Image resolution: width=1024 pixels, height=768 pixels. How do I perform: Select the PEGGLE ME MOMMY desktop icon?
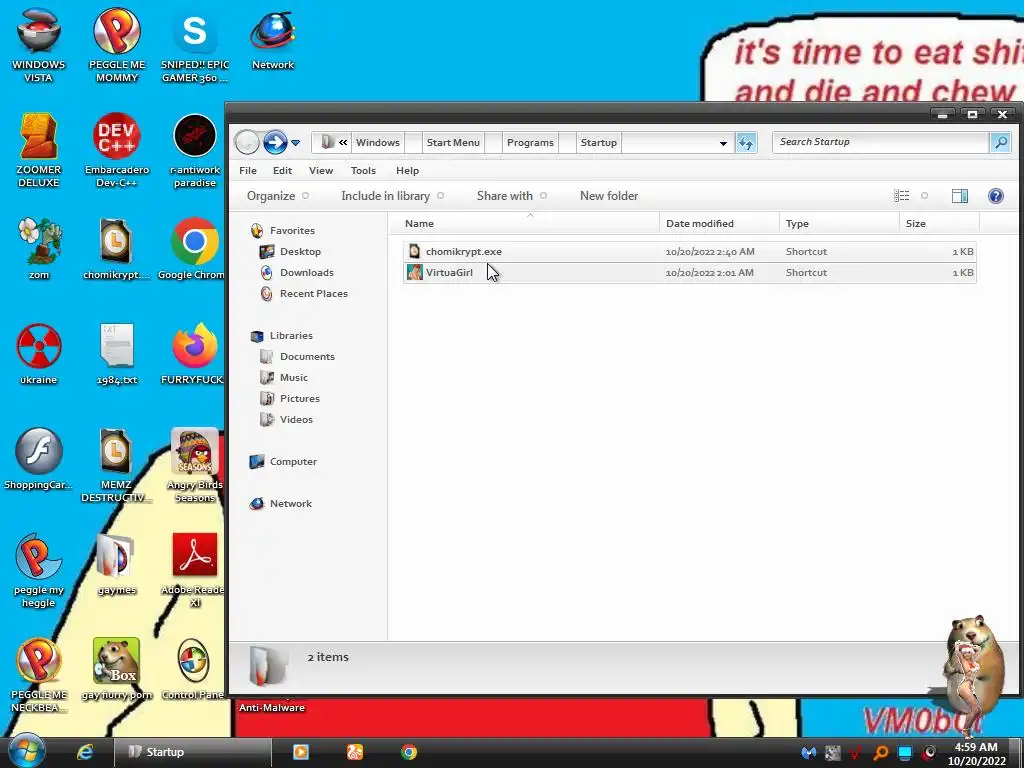click(117, 44)
